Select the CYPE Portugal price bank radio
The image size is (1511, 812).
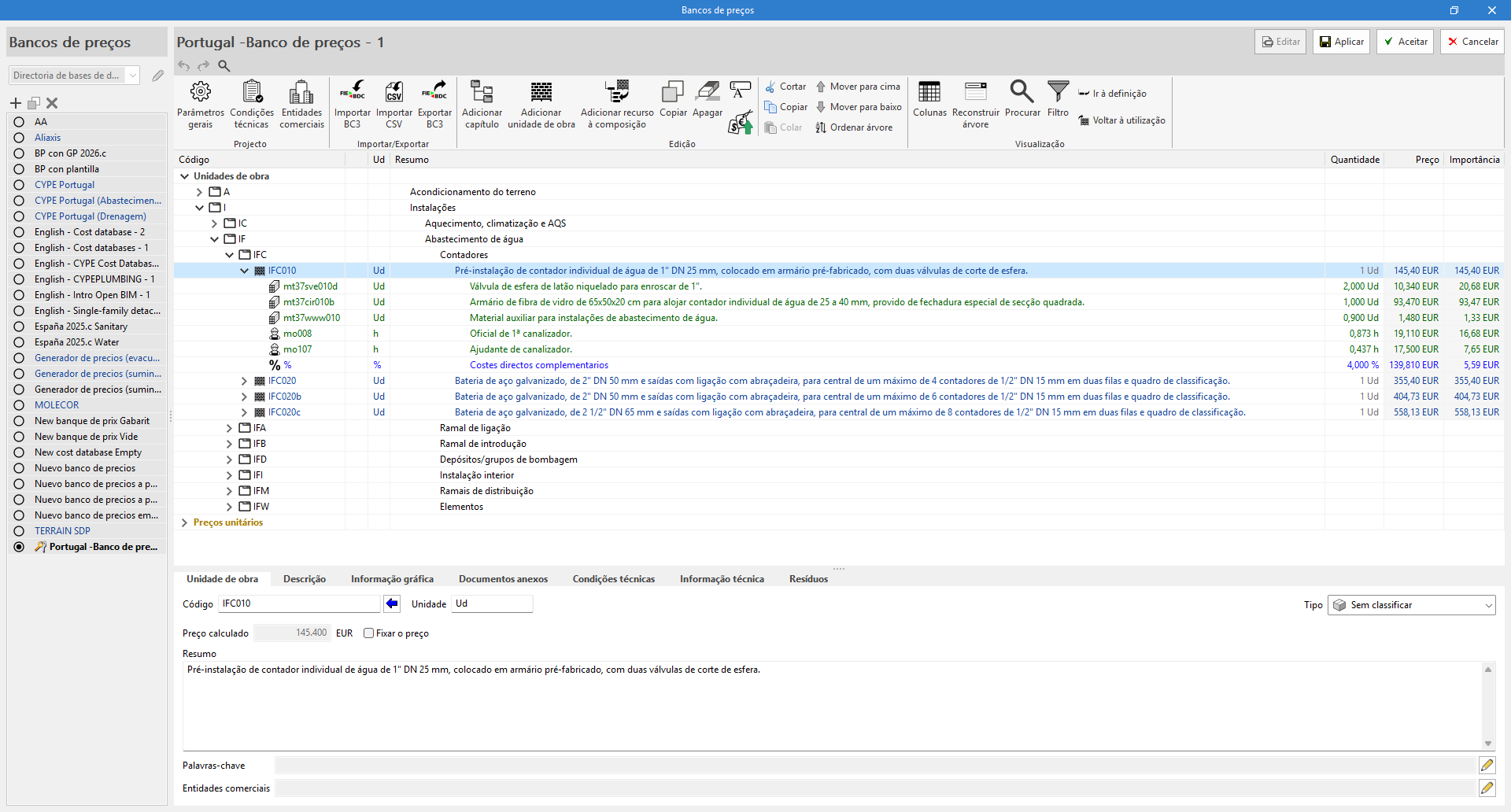point(19,185)
